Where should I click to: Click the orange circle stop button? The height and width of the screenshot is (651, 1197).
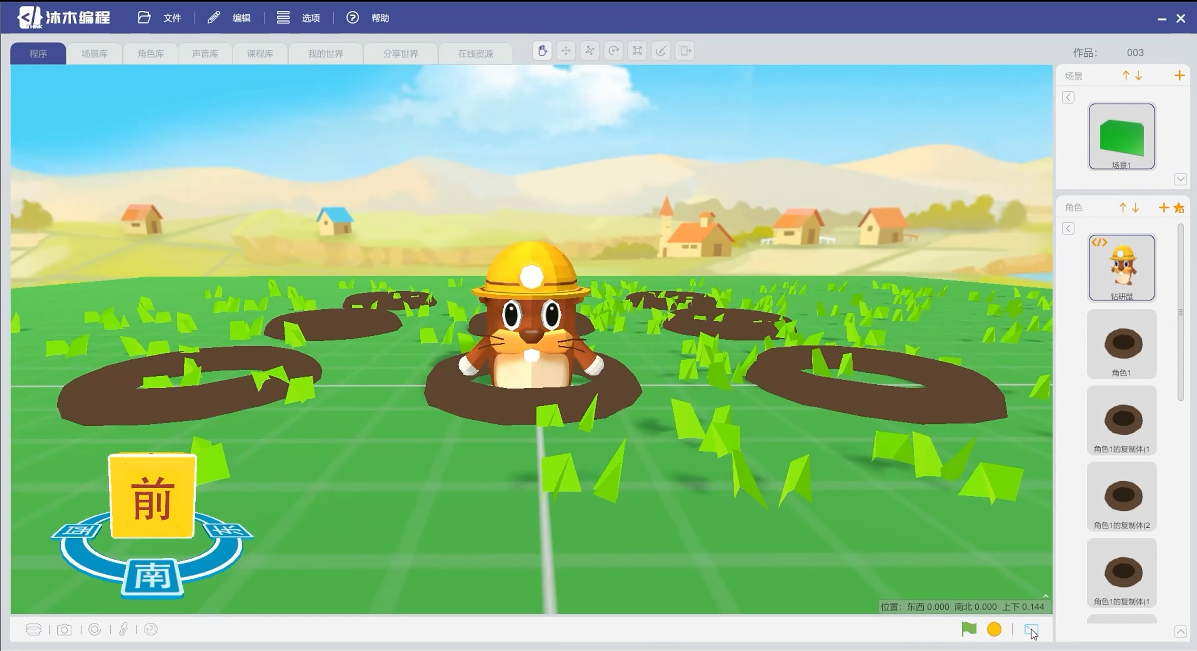click(994, 630)
